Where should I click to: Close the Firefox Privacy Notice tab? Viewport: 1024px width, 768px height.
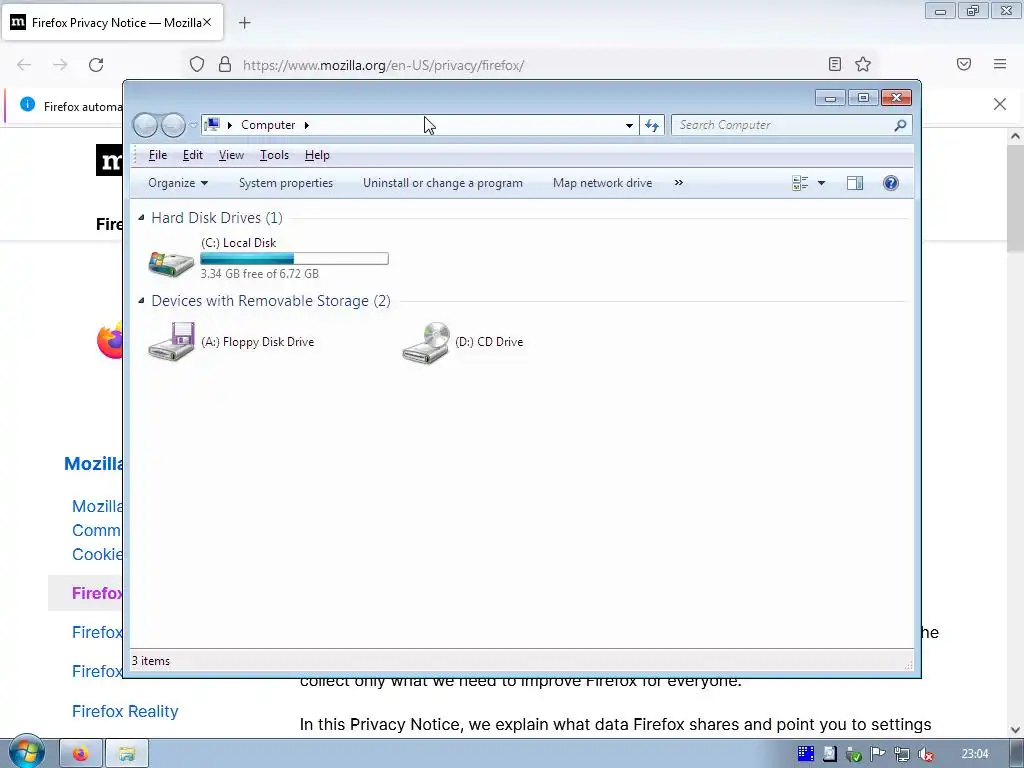pyautogui.click(x=206, y=22)
